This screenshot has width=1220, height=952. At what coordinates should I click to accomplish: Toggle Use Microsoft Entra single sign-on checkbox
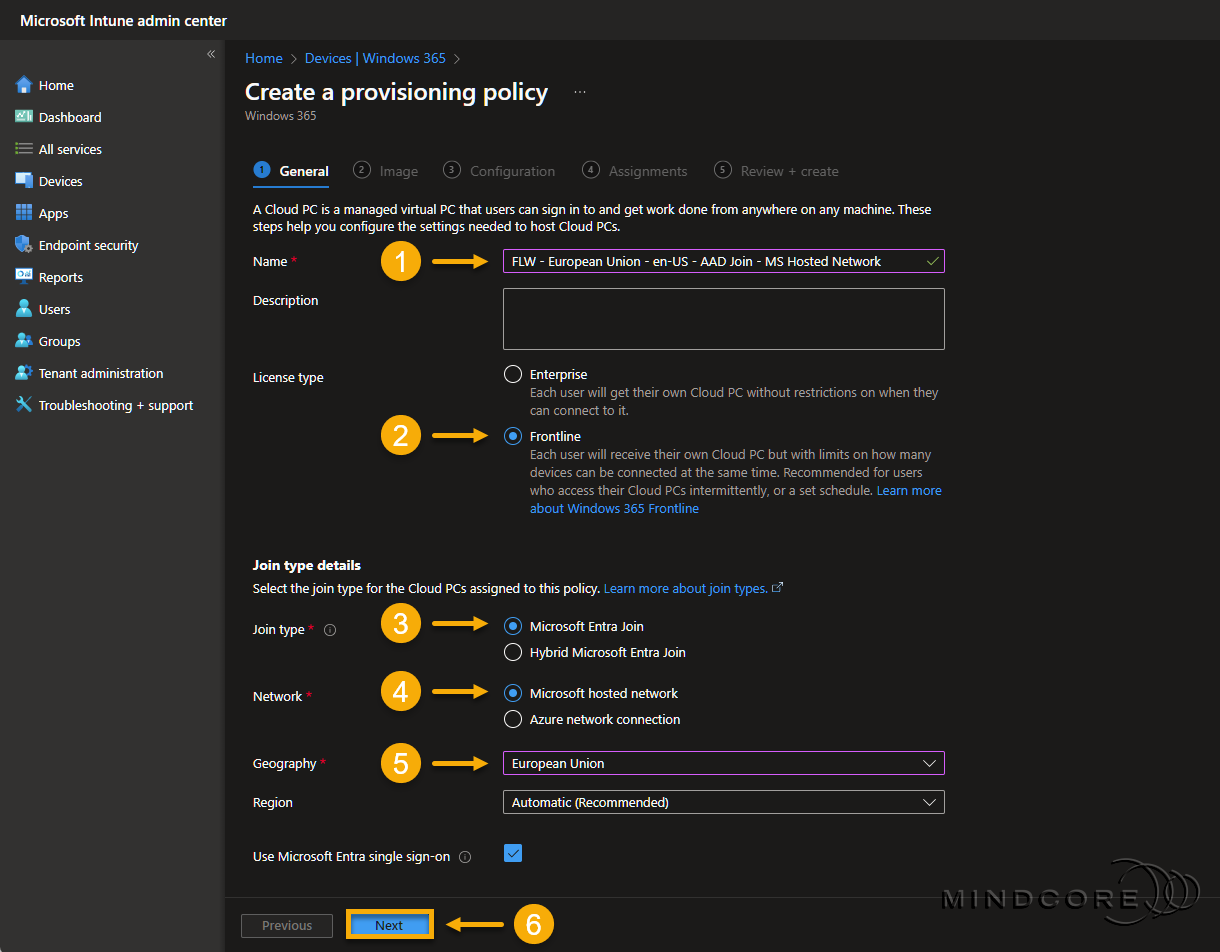513,853
